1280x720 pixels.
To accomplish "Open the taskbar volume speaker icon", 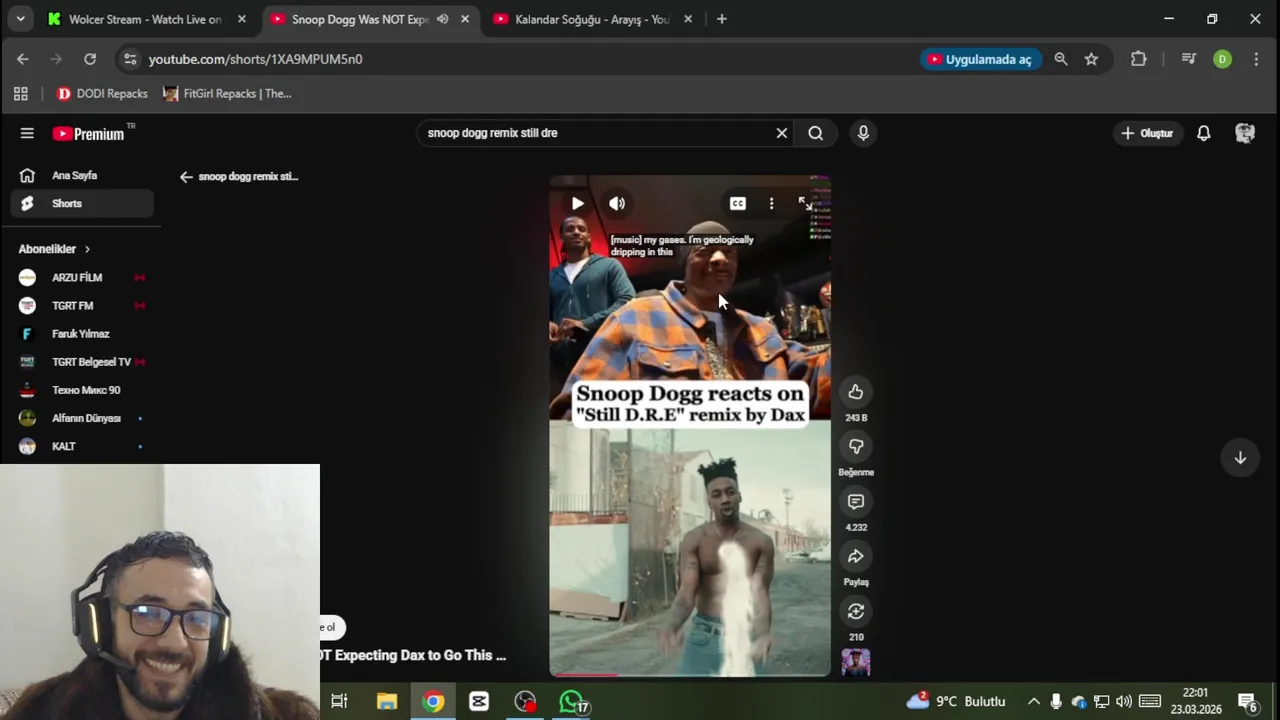I will pos(1124,702).
